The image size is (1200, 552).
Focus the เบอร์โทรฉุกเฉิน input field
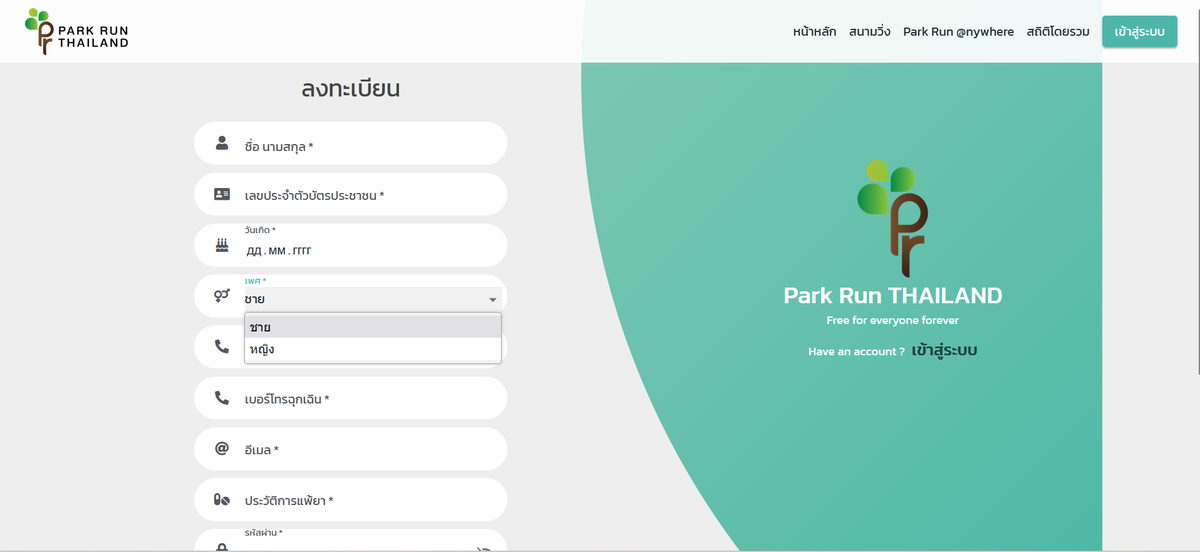[x=351, y=398]
